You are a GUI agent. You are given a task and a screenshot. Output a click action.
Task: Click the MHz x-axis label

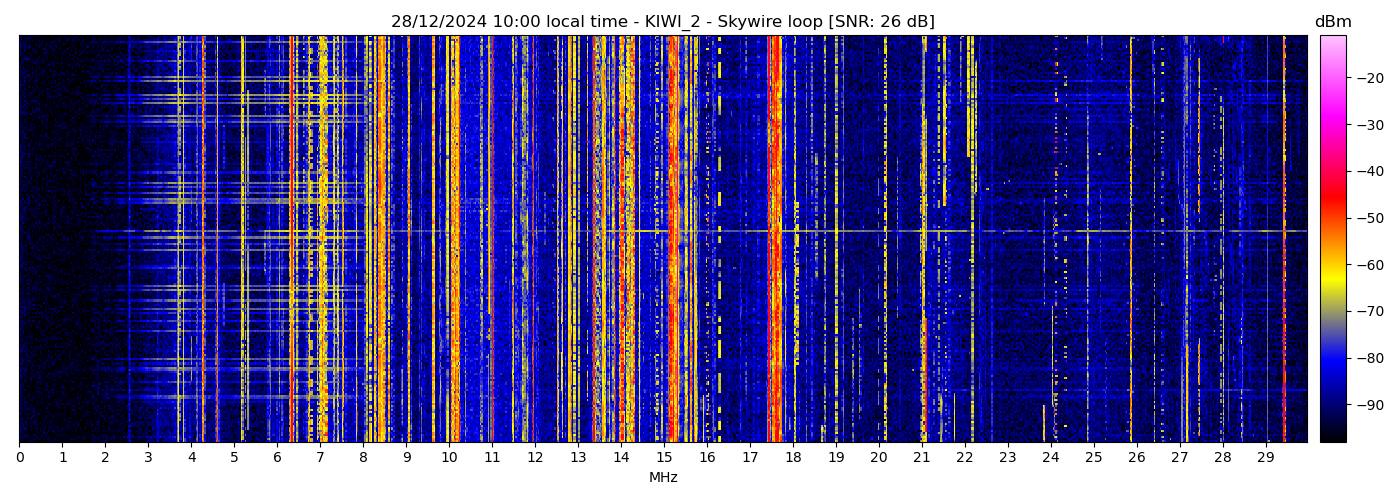click(x=663, y=478)
